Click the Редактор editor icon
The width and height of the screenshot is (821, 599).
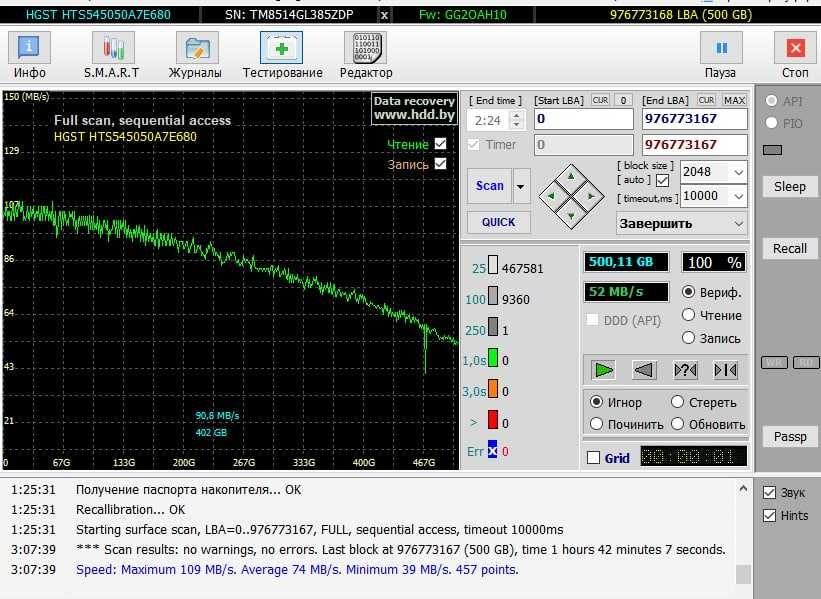click(x=365, y=54)
